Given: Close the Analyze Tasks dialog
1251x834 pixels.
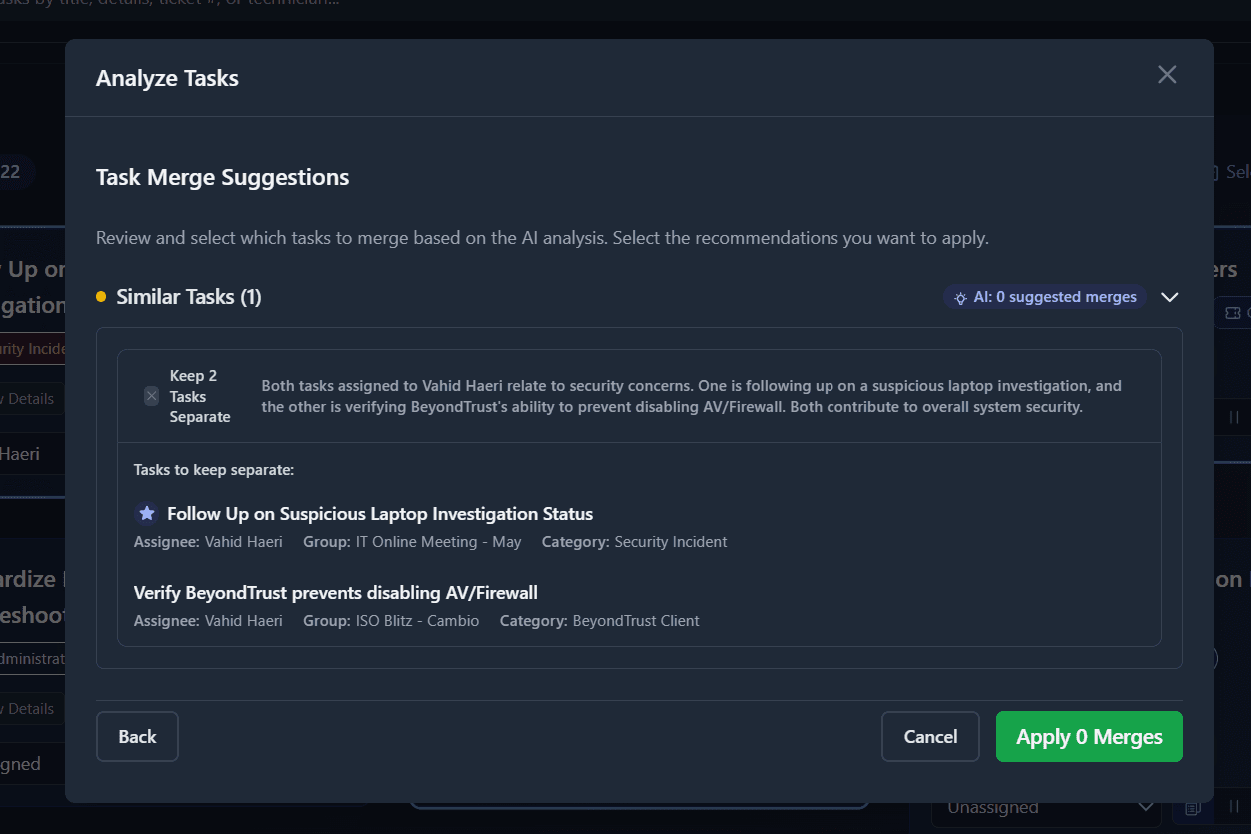Looking at the screenshot, I should coord(1166,74).
